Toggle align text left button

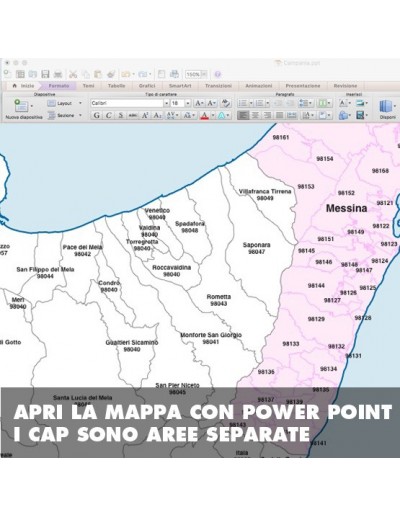tap(243, 115)
